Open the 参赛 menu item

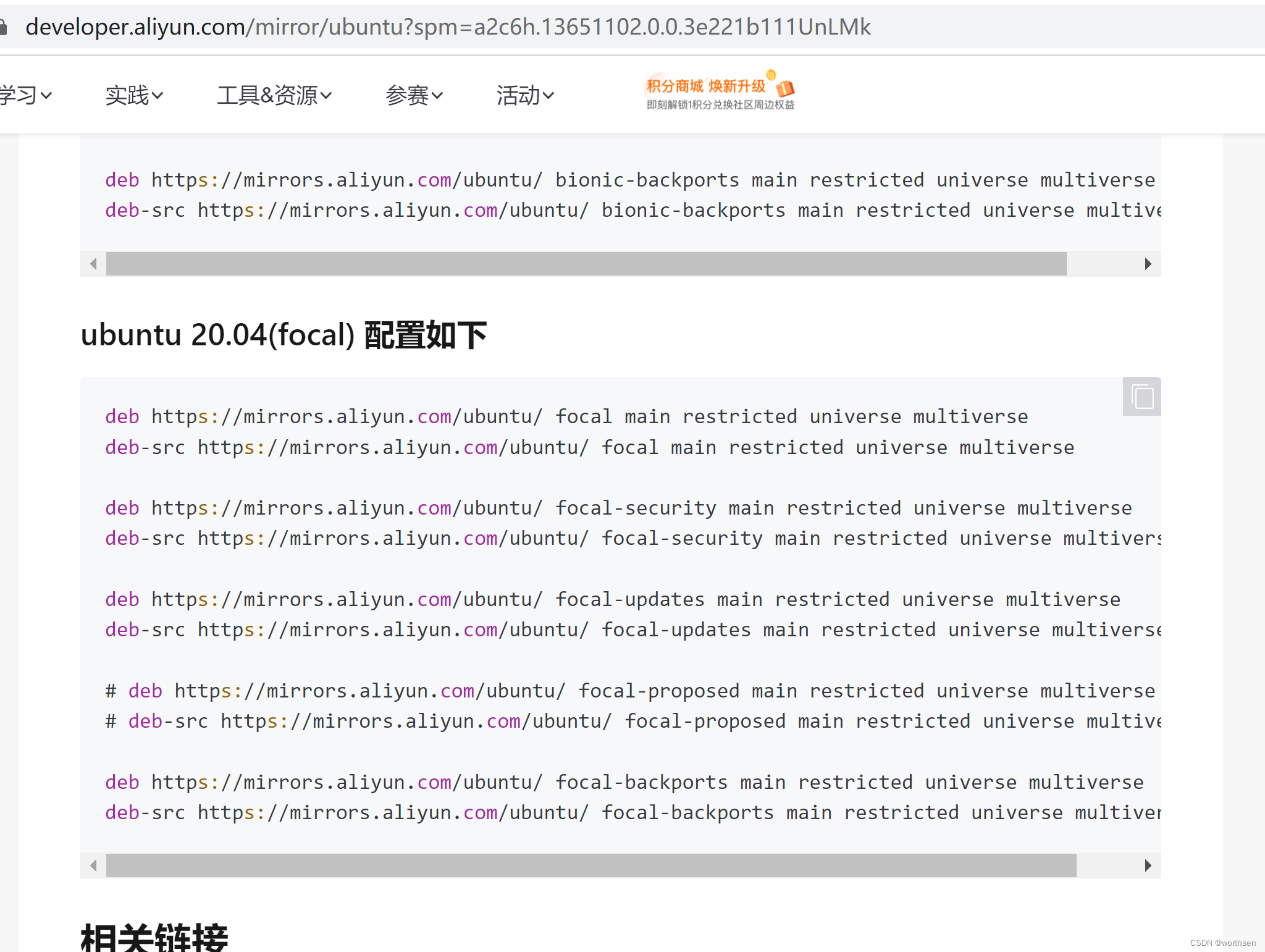pyautogui.click(x=414, y=95)
